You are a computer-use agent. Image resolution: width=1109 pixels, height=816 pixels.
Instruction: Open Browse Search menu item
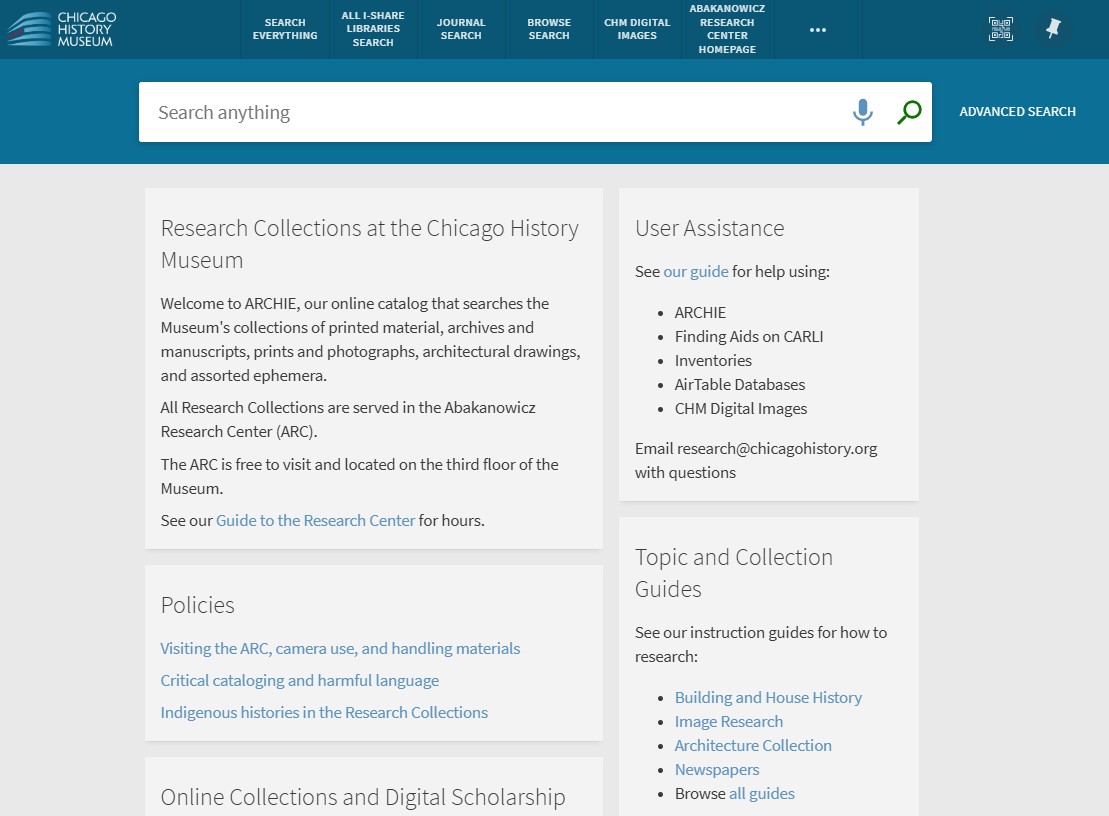tap(549, 29)
